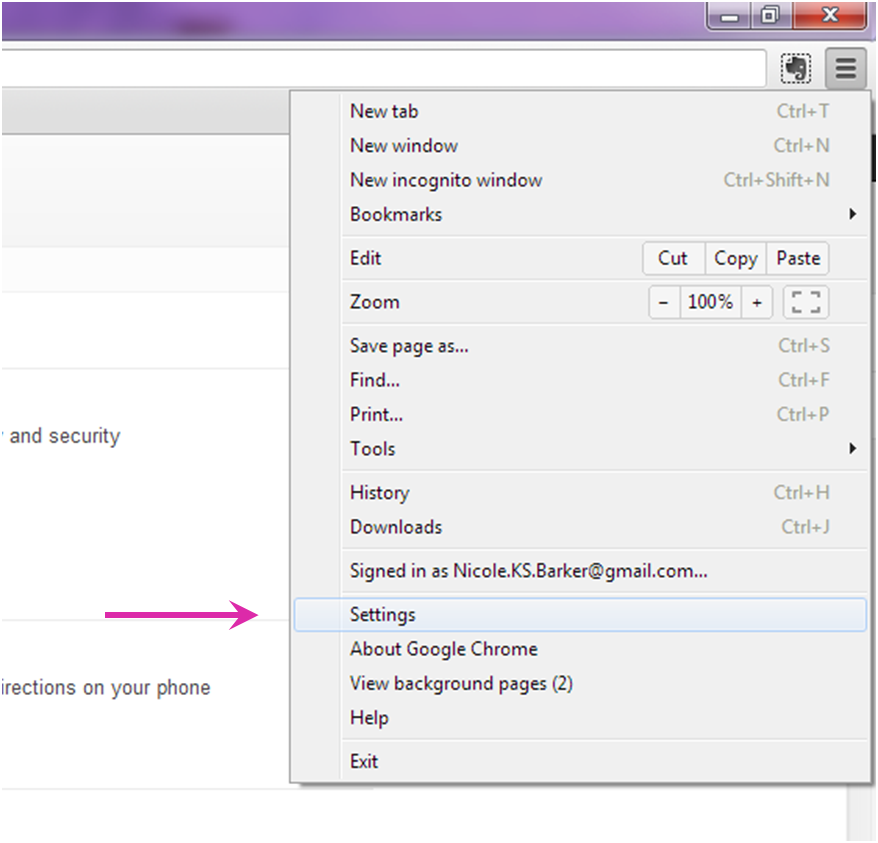Select View background pages (2)
This screenshot has width=878, height=843.
[x=460, y=683]
